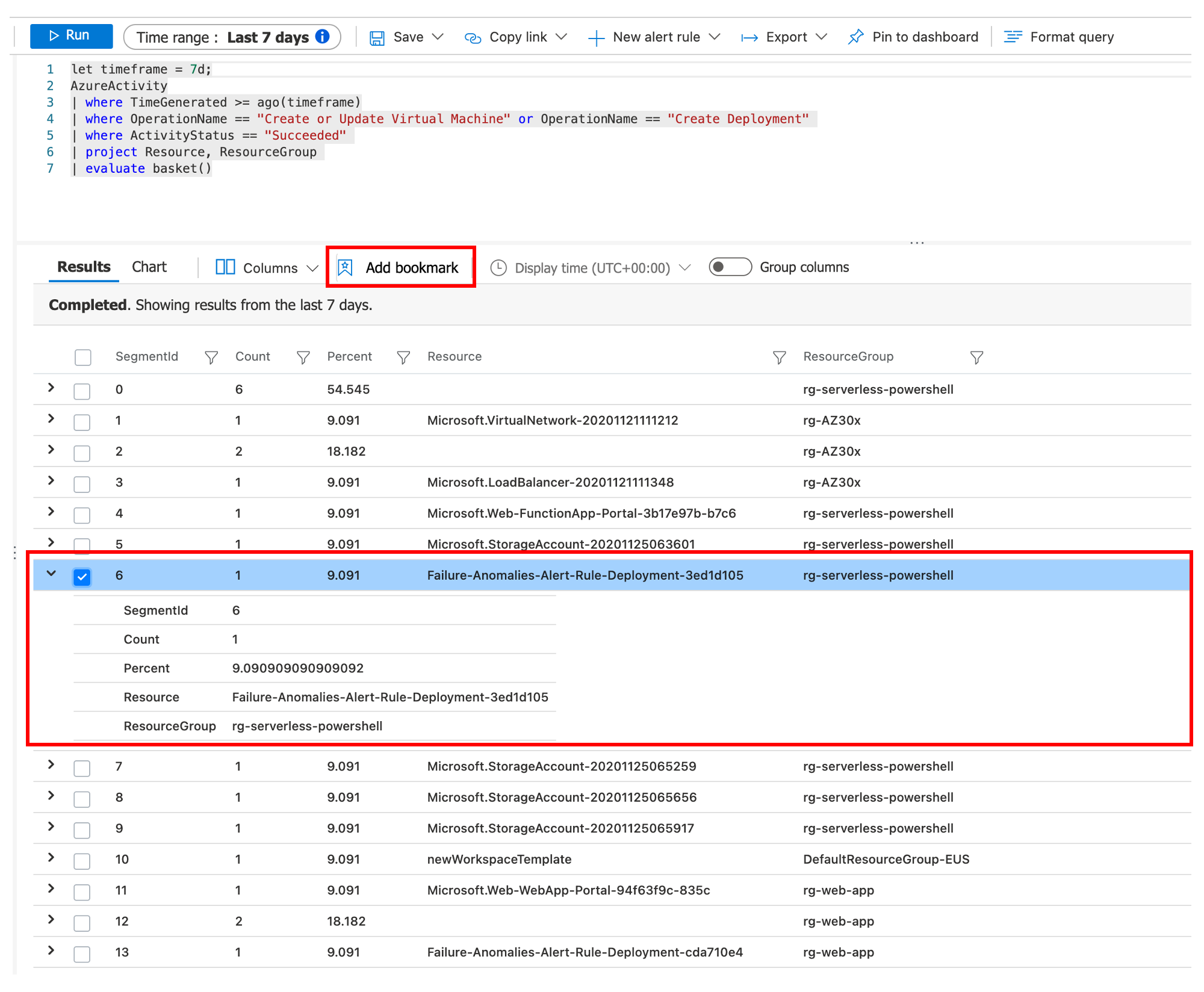Expand the newWorkspaceTemplate row

point(51,857)
